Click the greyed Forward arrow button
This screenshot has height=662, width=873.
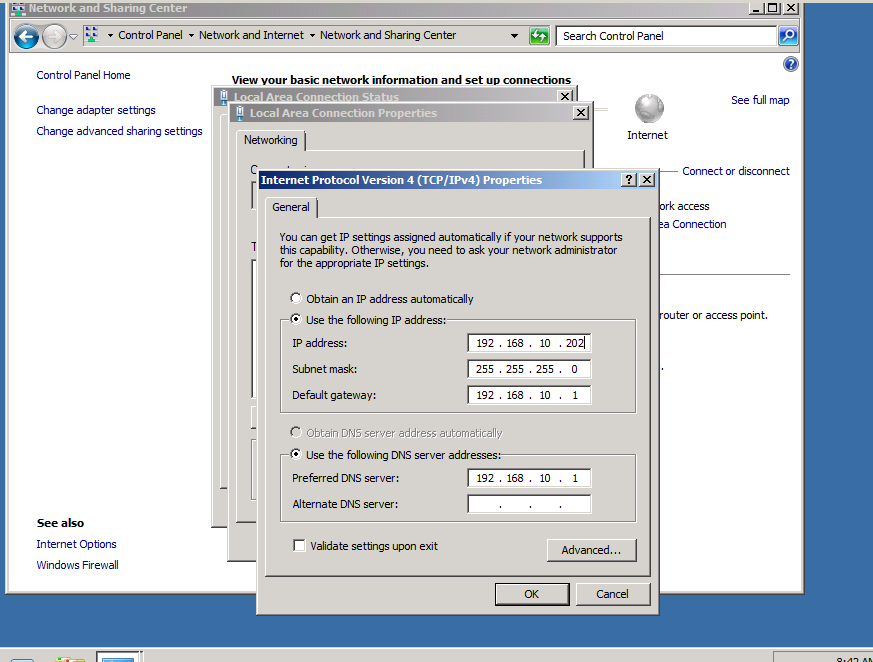point(54,37)
